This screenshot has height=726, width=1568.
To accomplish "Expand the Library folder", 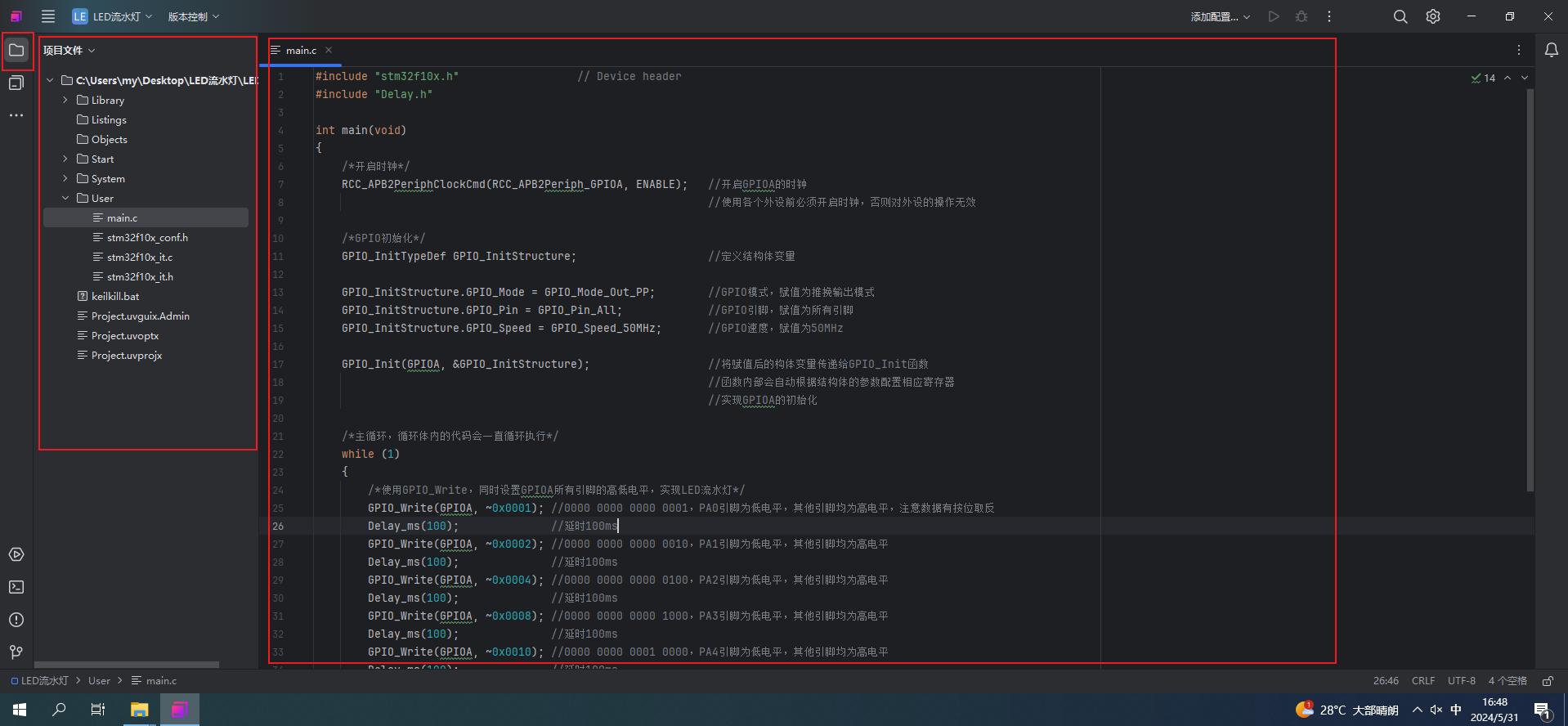I will (65, 101).
